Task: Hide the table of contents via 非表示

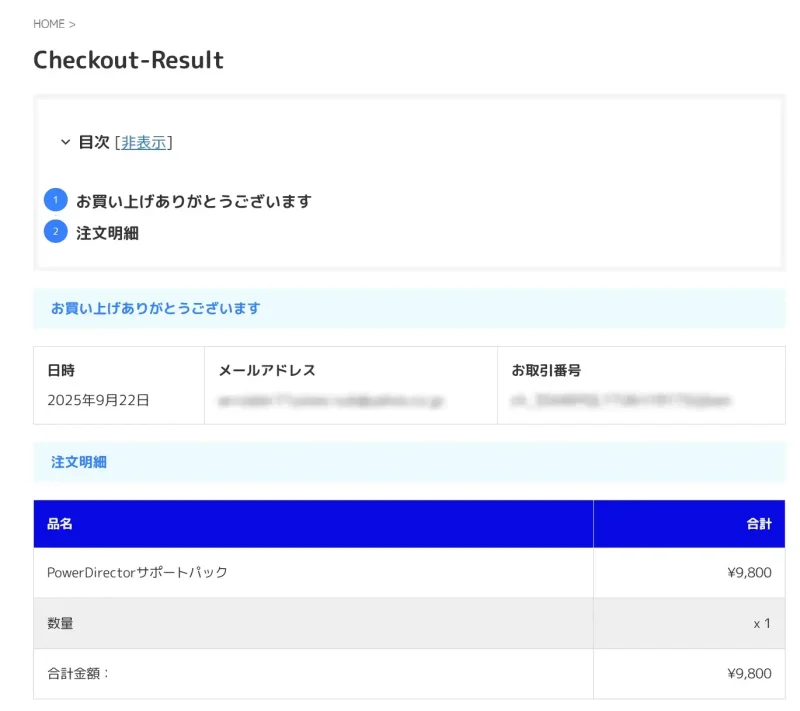Action: click(144, 143)
